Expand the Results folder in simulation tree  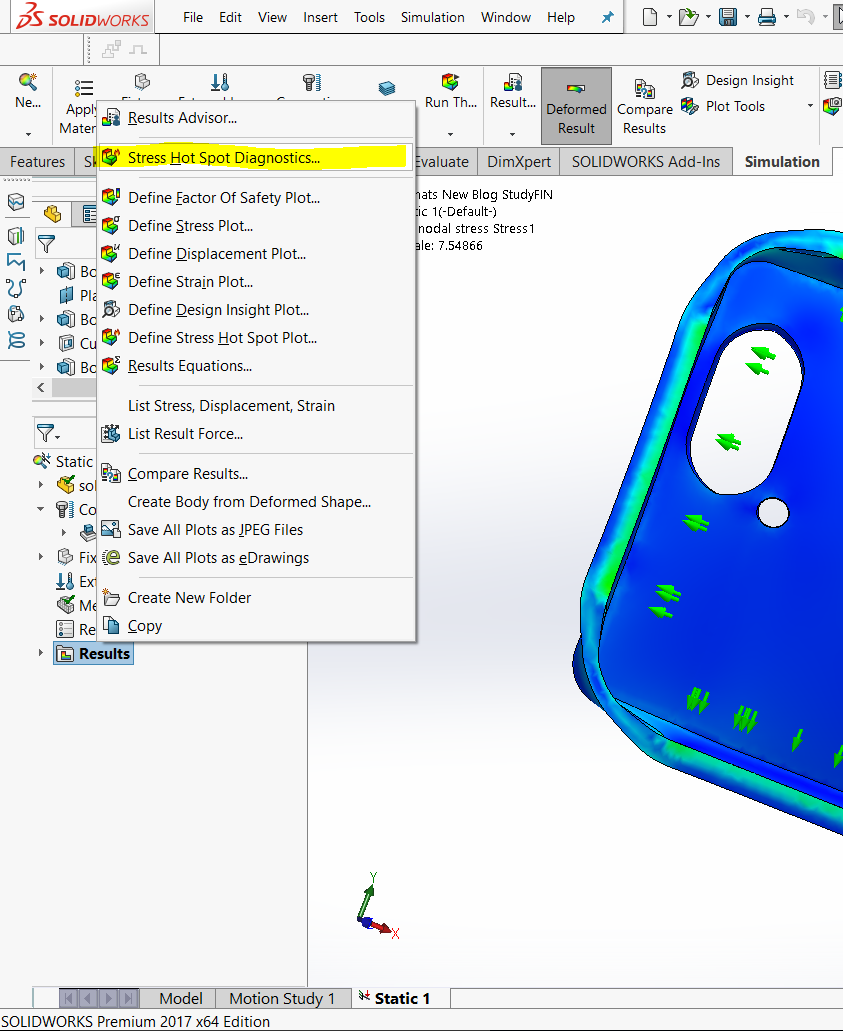pyautogui.click(x=41, y=653)
